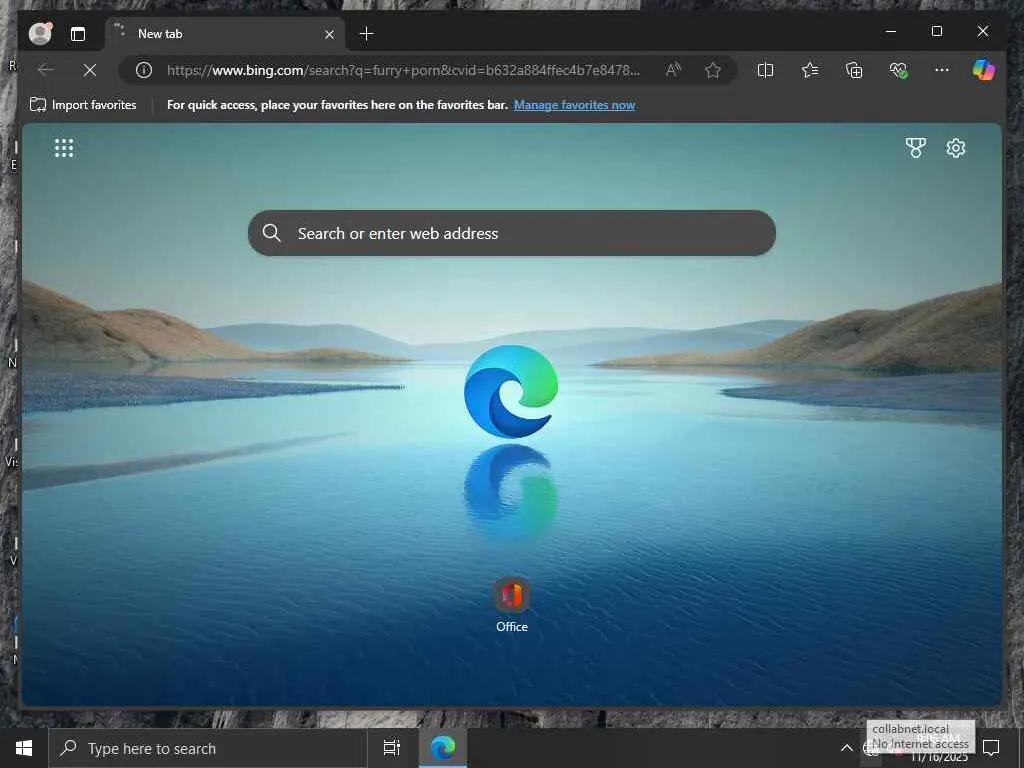Add a new tab with plus button
Screen dimensions: 1024x768
[366, 34]
